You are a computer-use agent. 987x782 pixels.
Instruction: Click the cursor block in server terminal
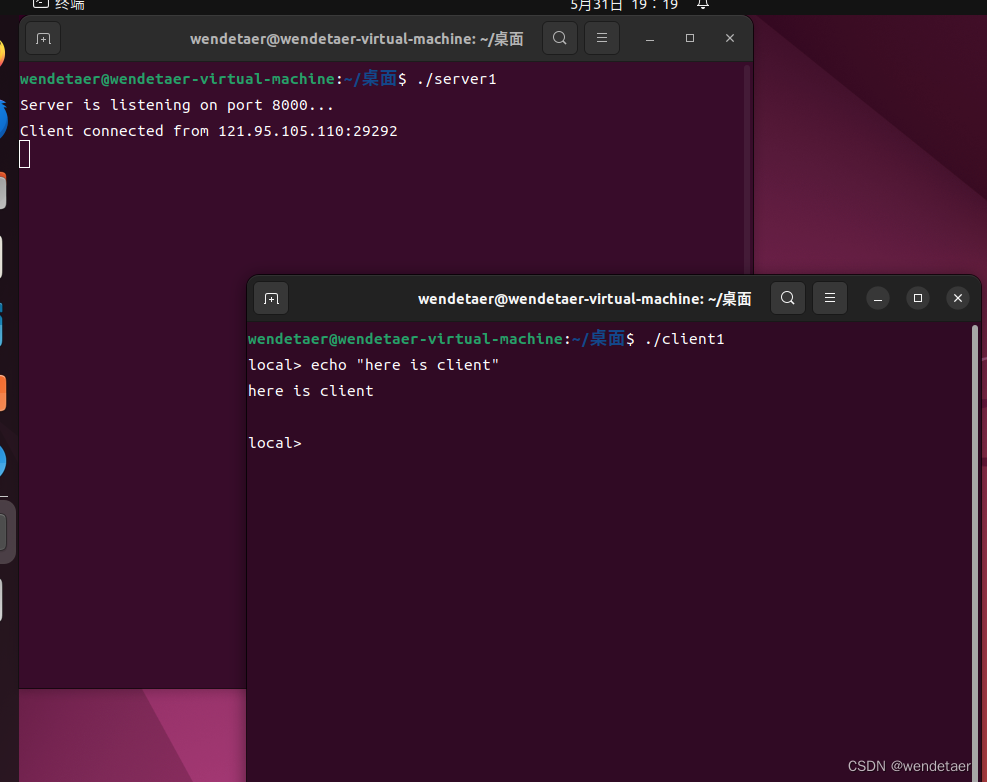click(25, 154)
